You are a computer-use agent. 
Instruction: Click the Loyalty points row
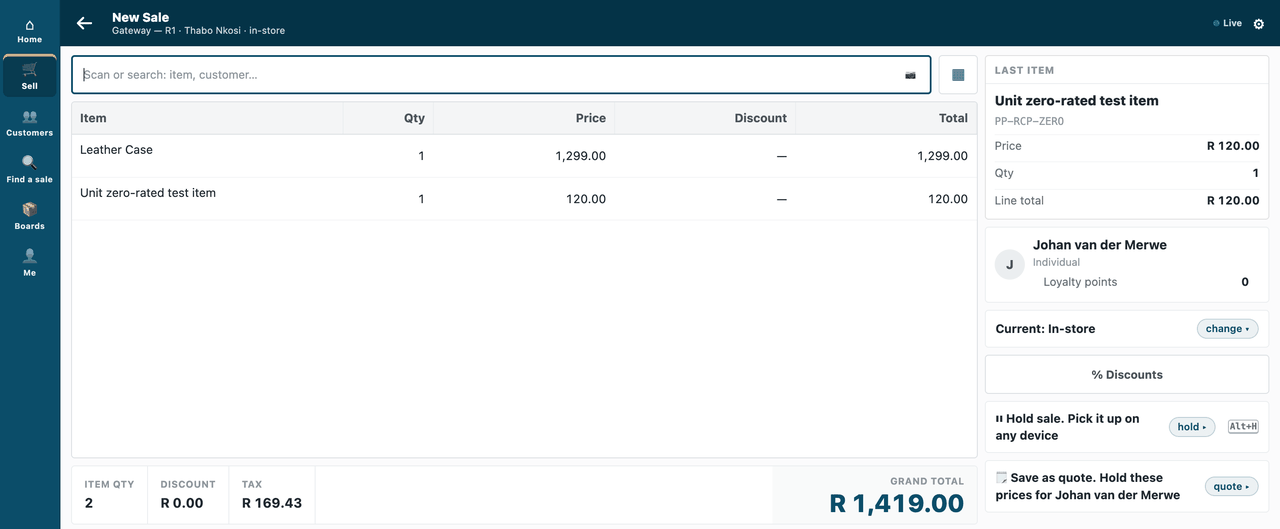(x=1146, y=282)
